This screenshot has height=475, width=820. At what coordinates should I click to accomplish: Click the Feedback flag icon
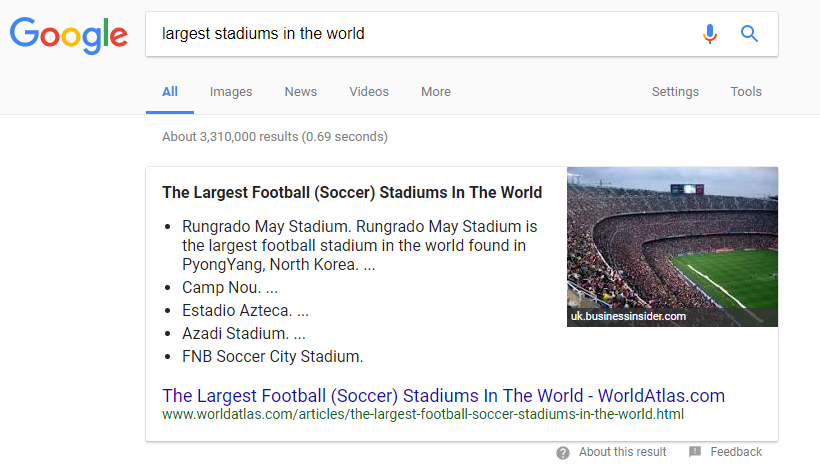click(695, 451)
